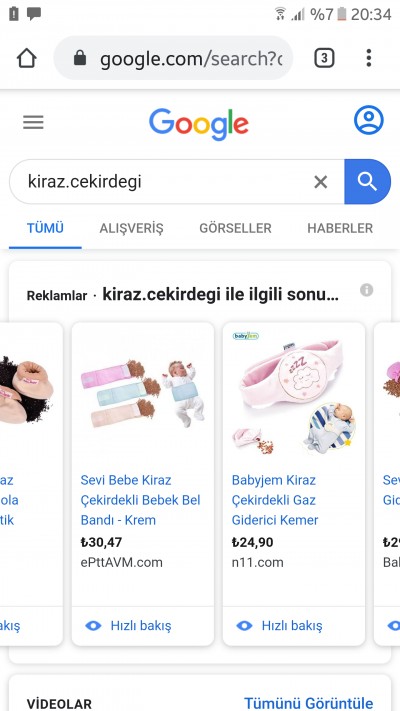Tap the Google logo
This screenshot has width=400, height=711.
tap(199, 124)
